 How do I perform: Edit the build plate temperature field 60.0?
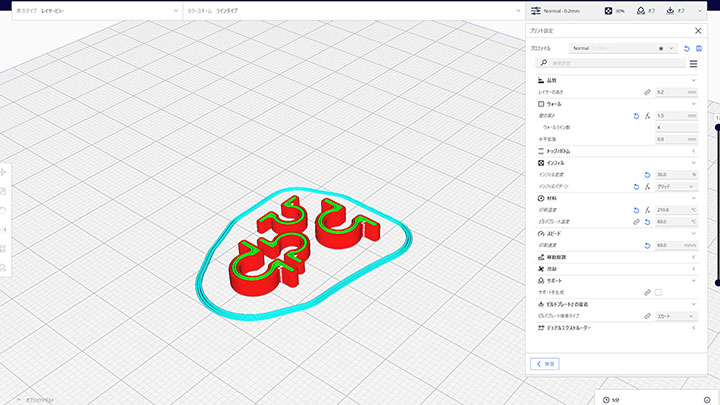(676, 222)
